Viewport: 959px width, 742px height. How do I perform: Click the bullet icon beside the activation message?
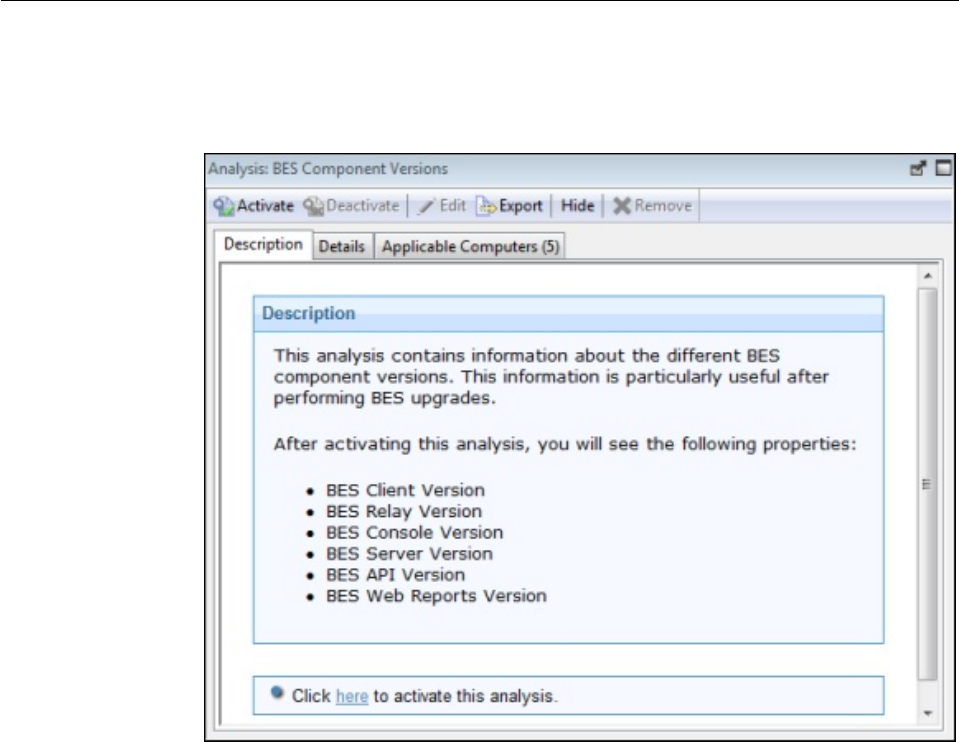click(276, 693)
